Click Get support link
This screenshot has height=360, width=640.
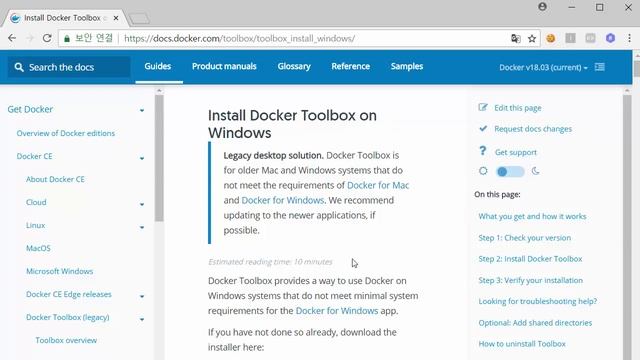click(516, 152)
